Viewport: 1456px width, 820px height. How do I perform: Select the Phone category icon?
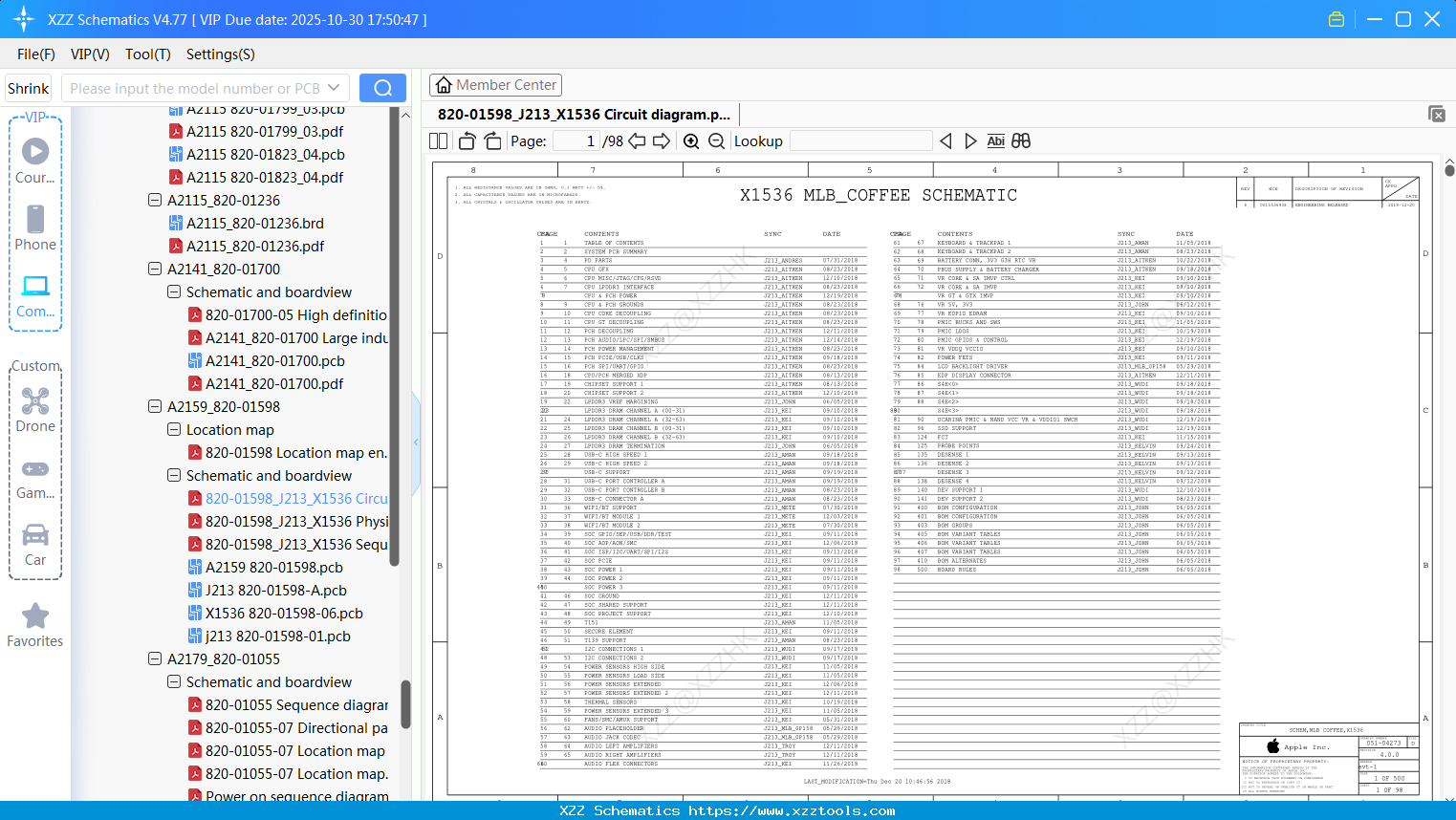tap(35, 227)
